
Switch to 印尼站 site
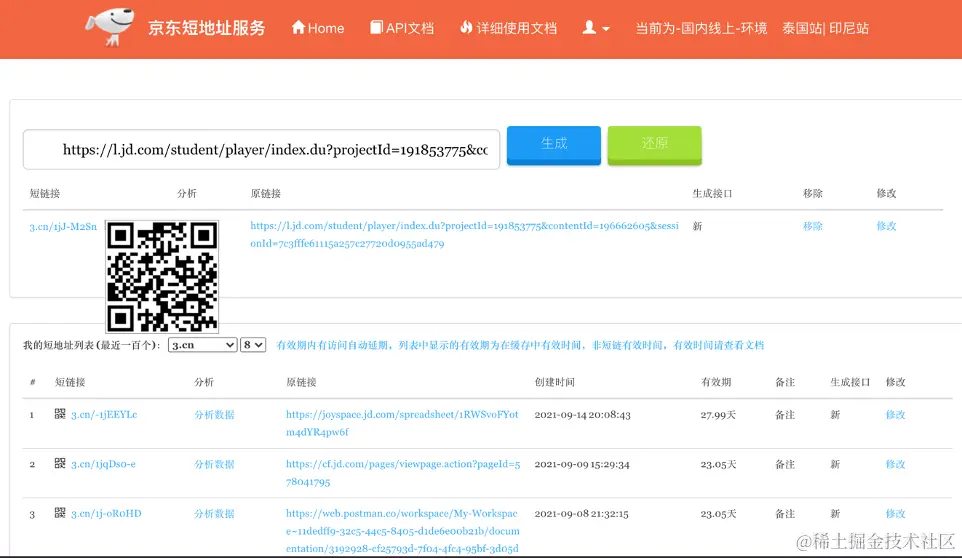[848, 28]
